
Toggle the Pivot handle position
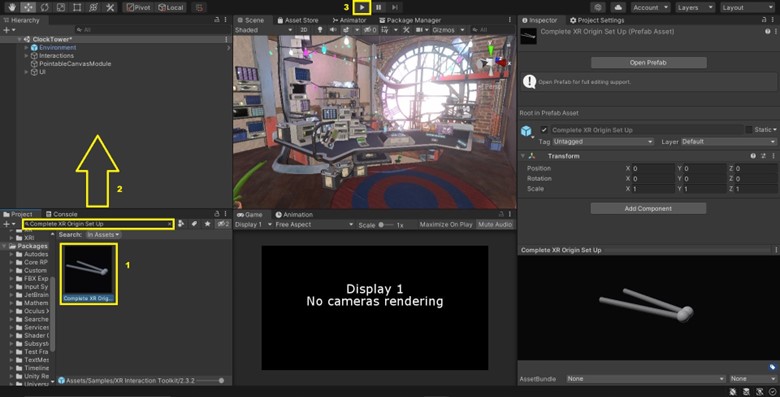point(138,7)
